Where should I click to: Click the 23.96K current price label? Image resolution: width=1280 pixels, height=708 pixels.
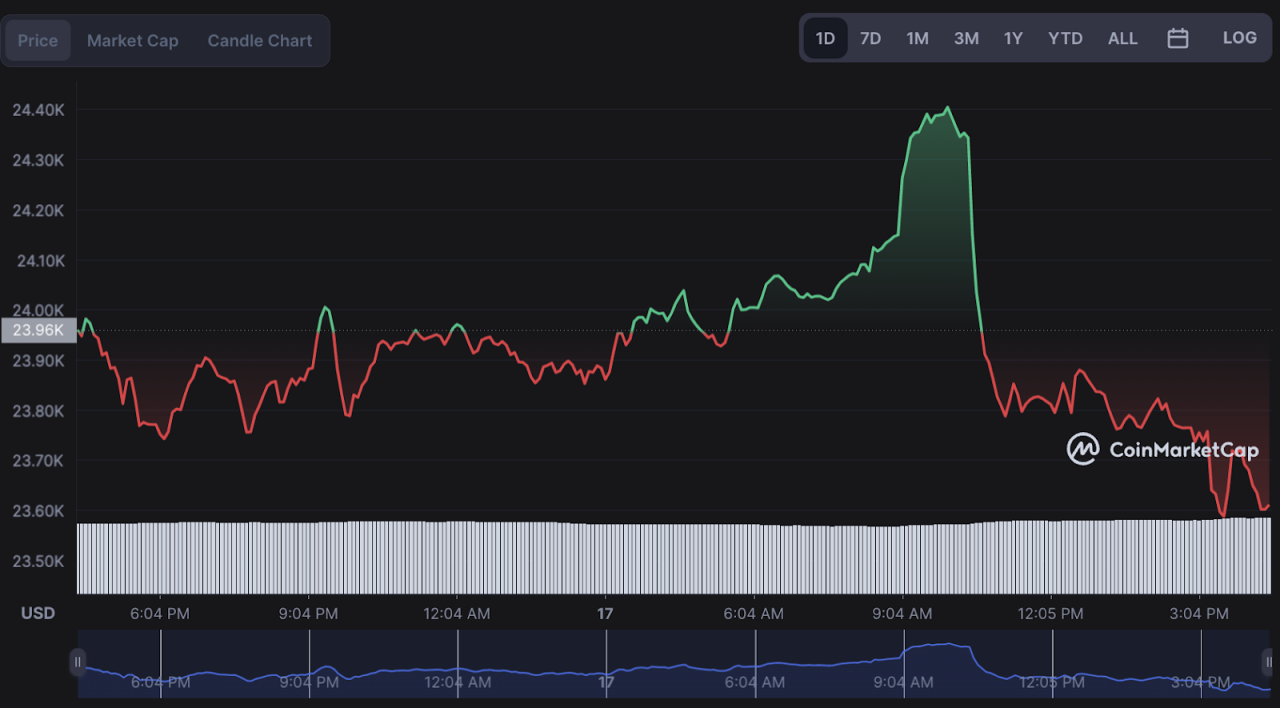39,330
